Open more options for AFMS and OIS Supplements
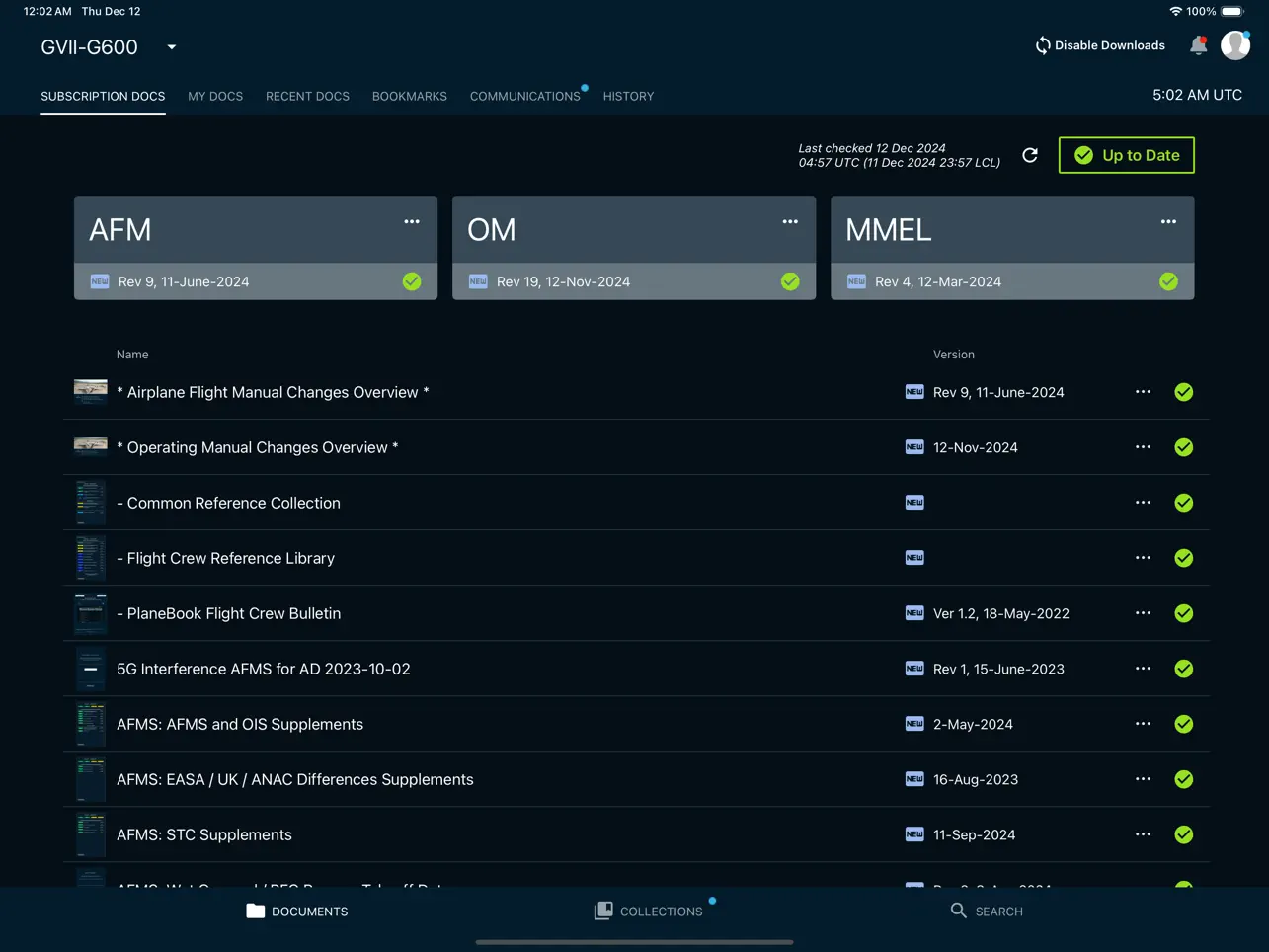1269x952 pixels. [x=1143, y=724]
